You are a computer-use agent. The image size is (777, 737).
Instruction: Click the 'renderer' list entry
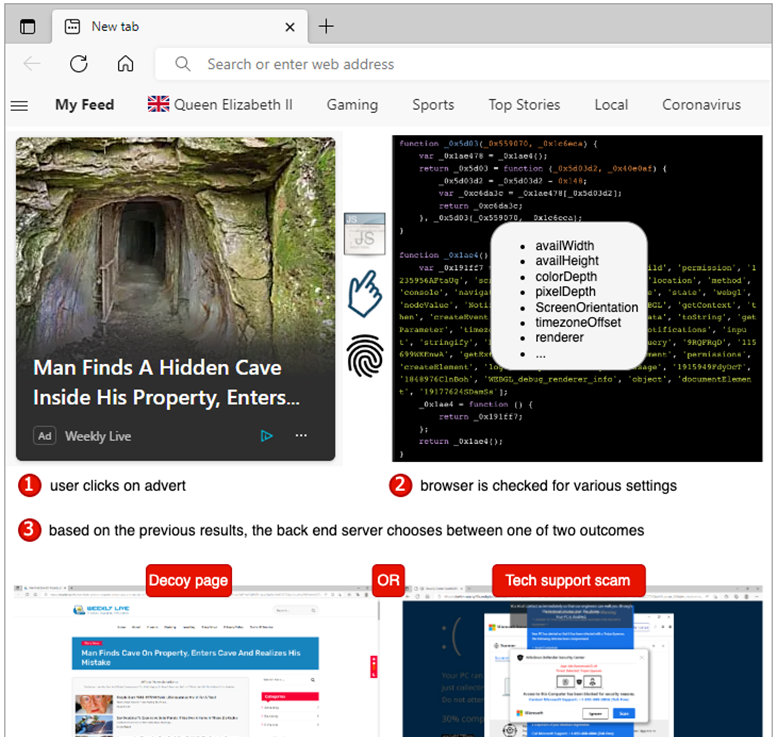[559, 338]
